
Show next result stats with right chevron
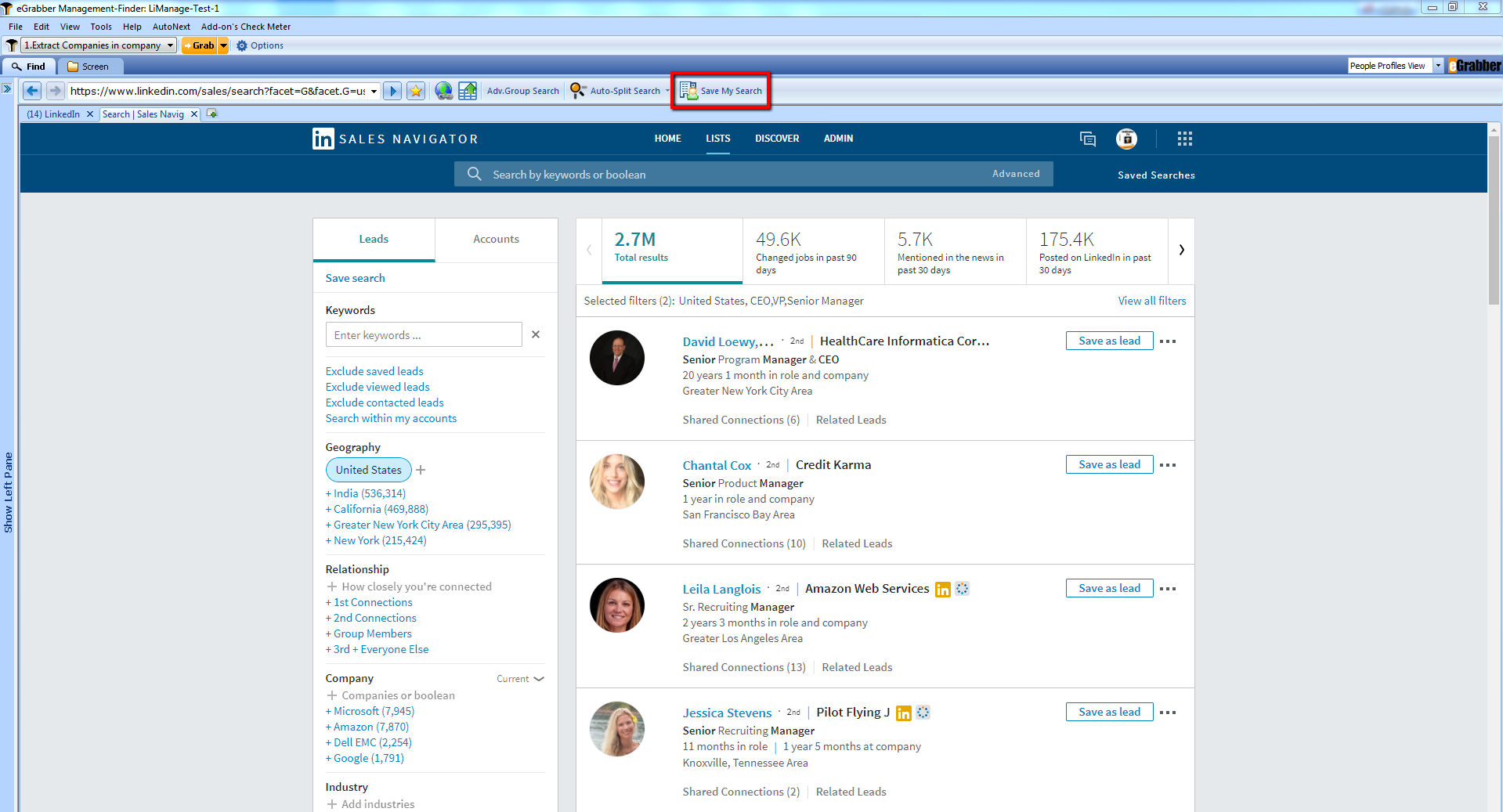coord(1181,250)
